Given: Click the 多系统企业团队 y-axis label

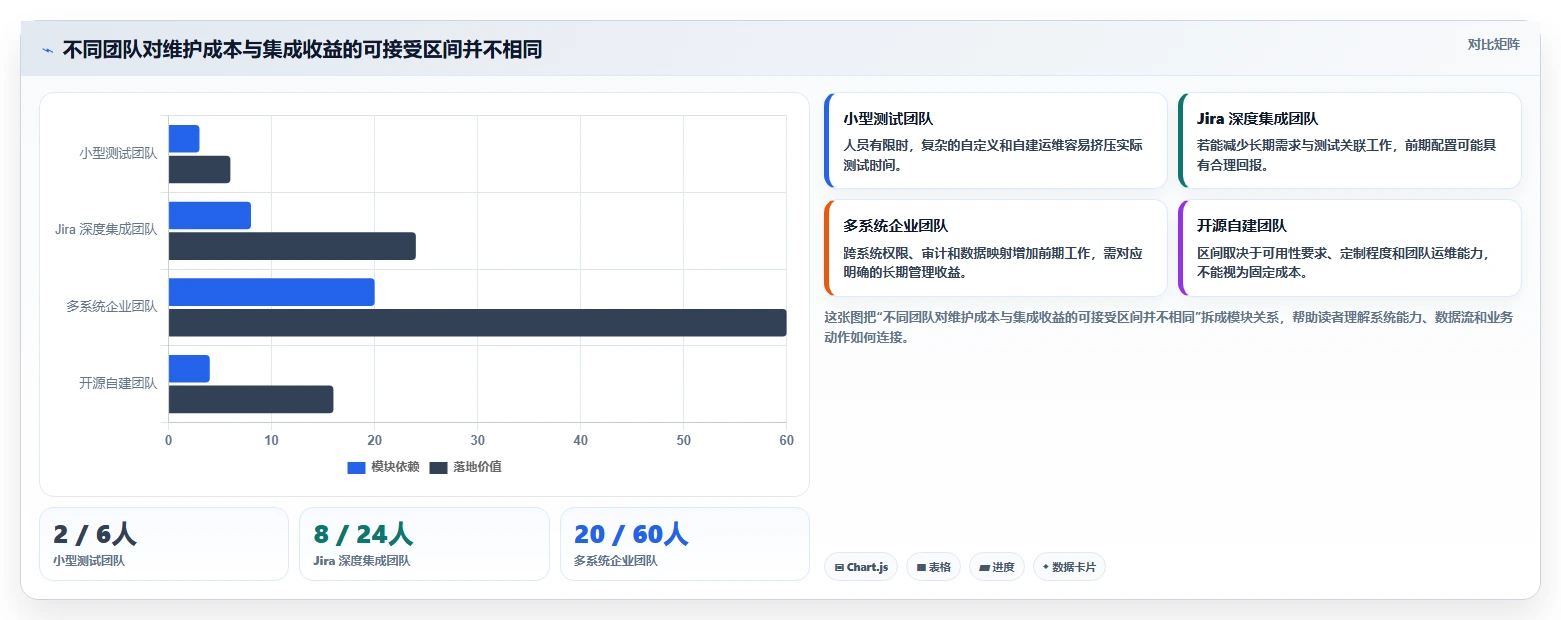Looking at the screenshot, I should click(x=112, y=306).
